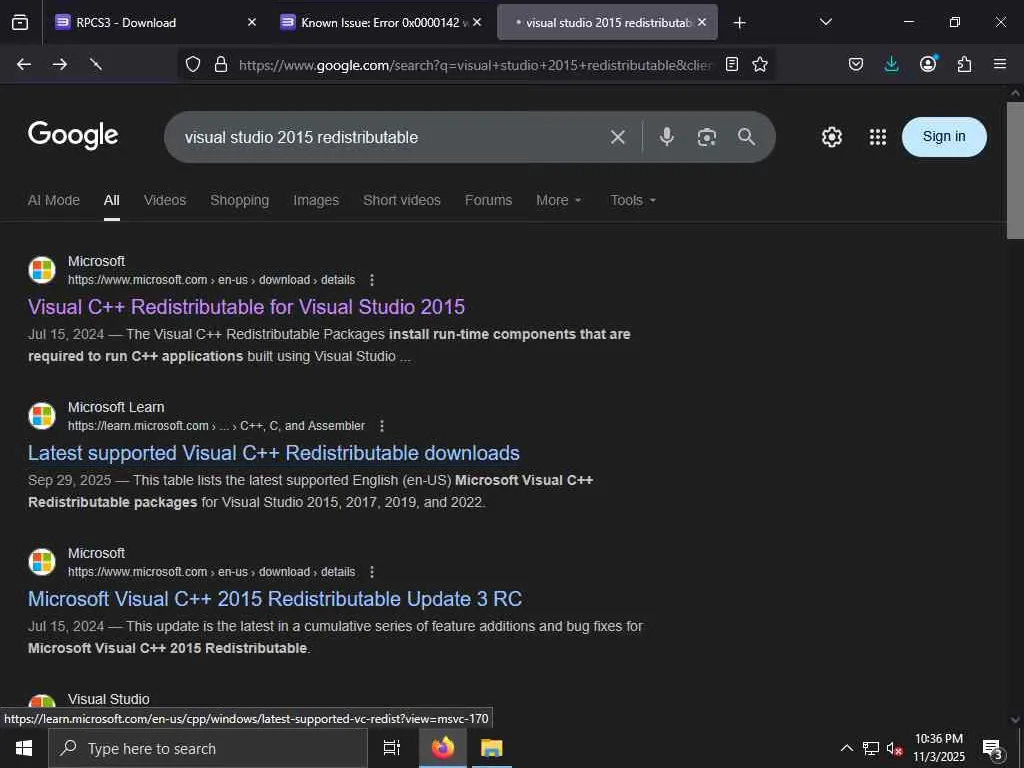Click the Save to Pocket icon
Screen dimensions: 1024x768
856,64
